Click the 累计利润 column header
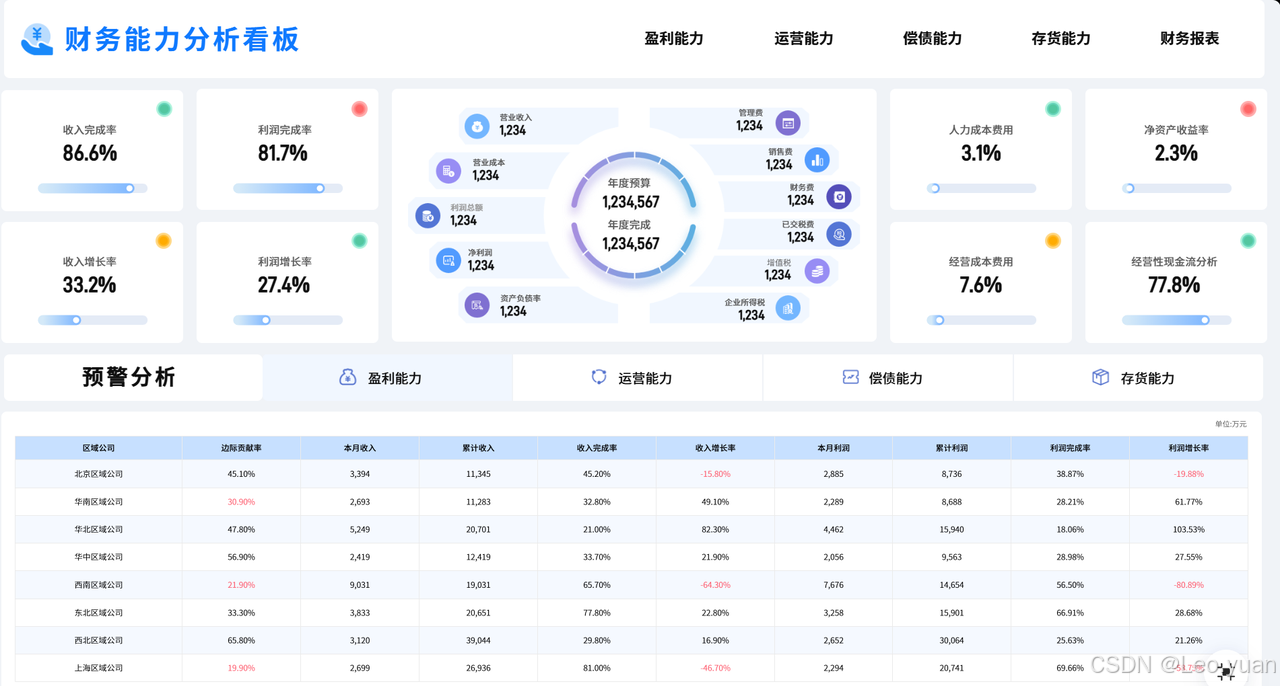This screenshot has height=686, width=1280. (951, 448)
